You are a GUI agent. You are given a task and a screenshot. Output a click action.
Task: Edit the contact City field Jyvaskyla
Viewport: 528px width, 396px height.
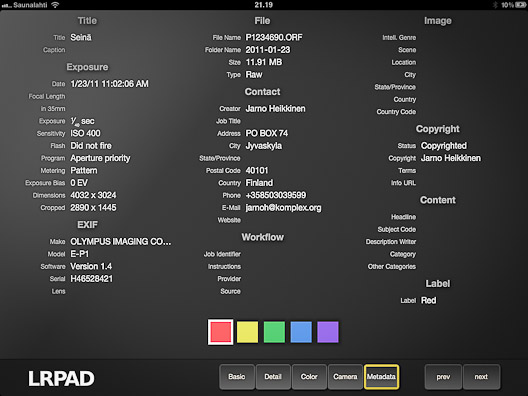click(264, 146)
